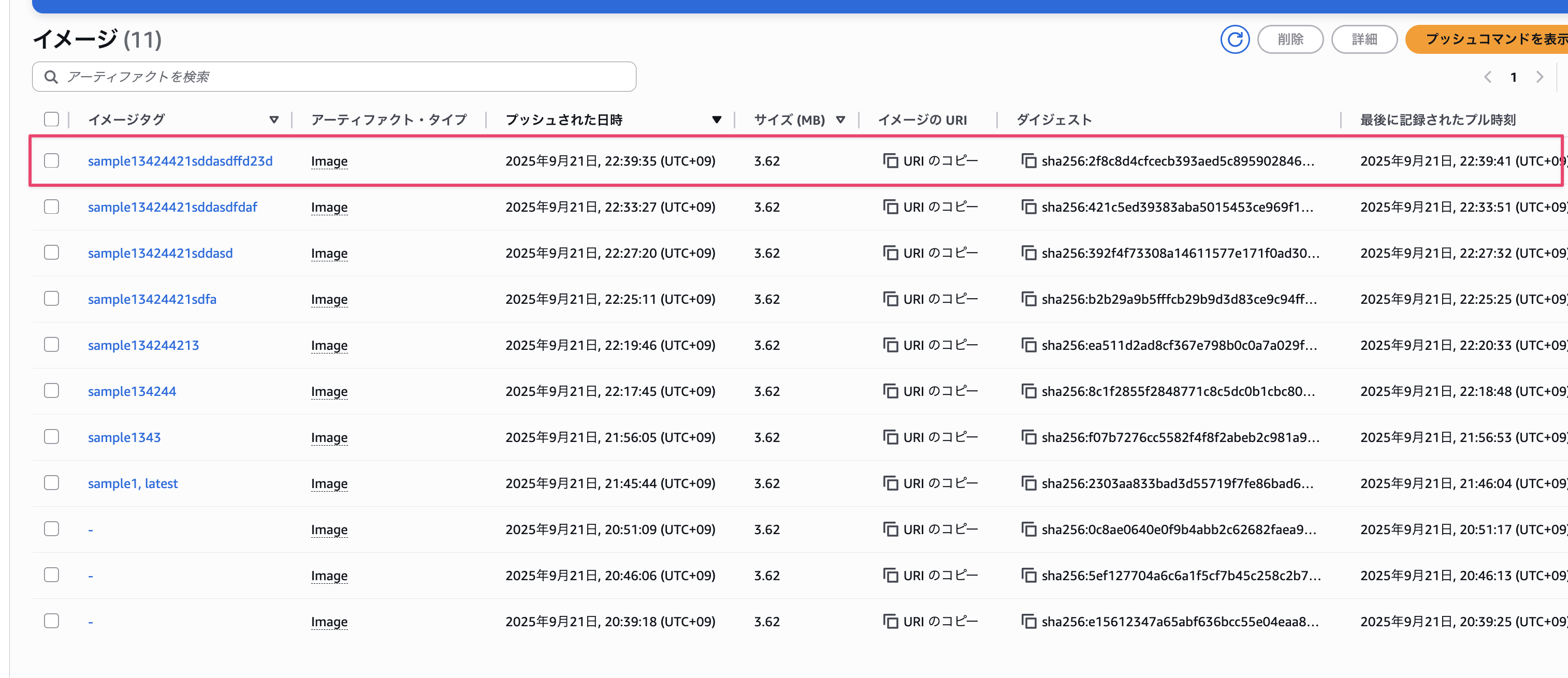Viewport: 1568px width, 678px height.
Task: Click the refresh icon button
Action: [x=1235, y=39]
